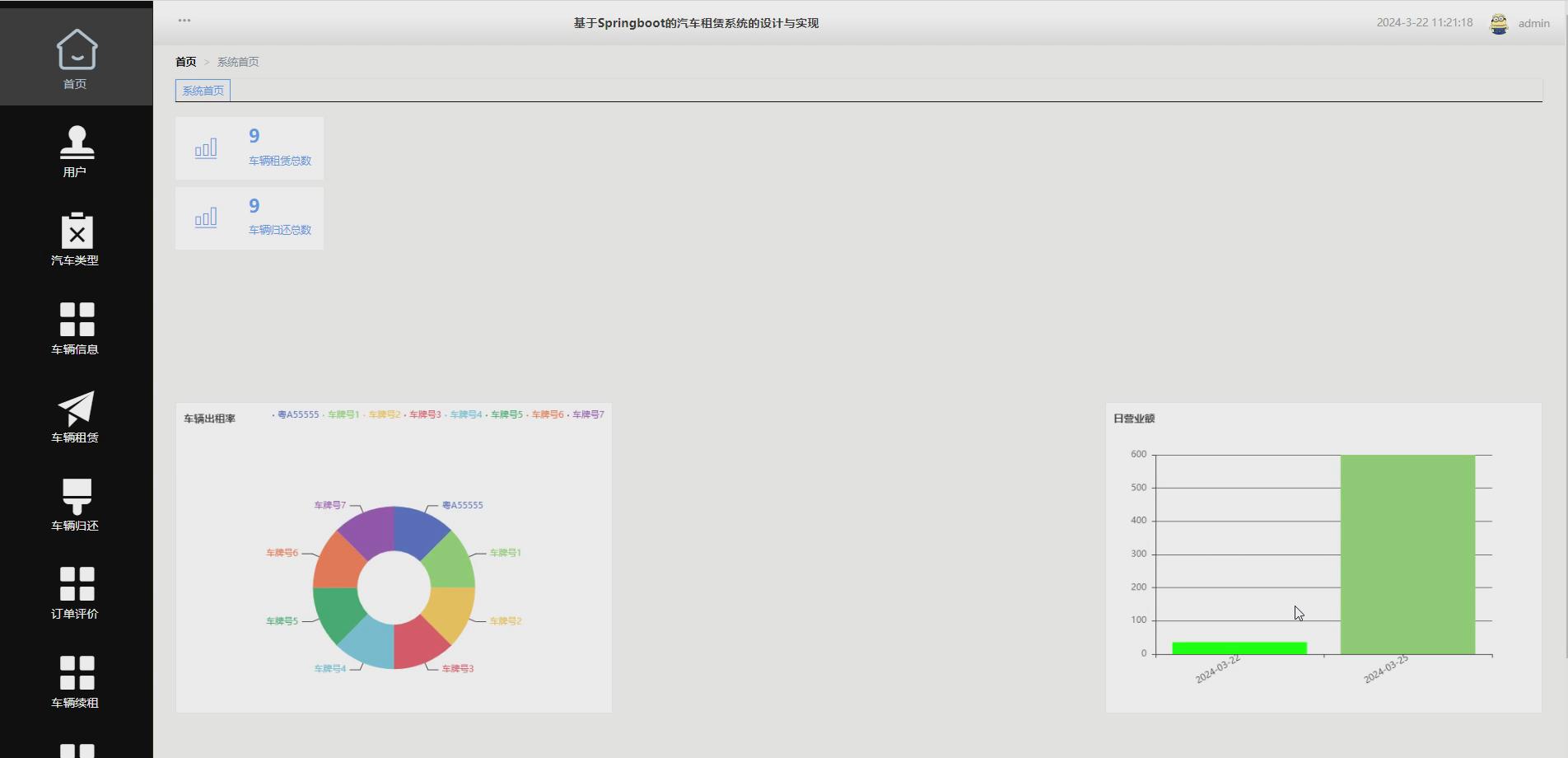Switch to the 系统首页 tab
Screen dimensions: 1568x758
tap(202, 90)
